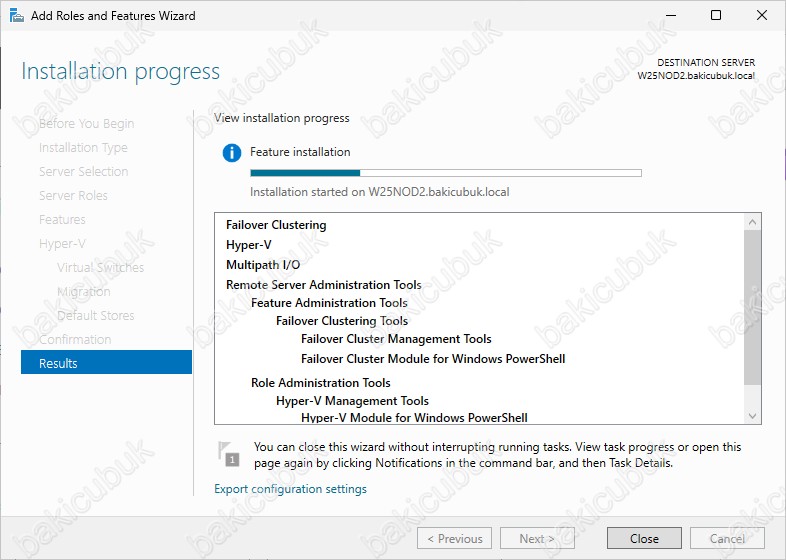The height and width of the screenshot is (560, 786).
Task: Click the Add Roles wizard title icon
Action: coord(17,16)
